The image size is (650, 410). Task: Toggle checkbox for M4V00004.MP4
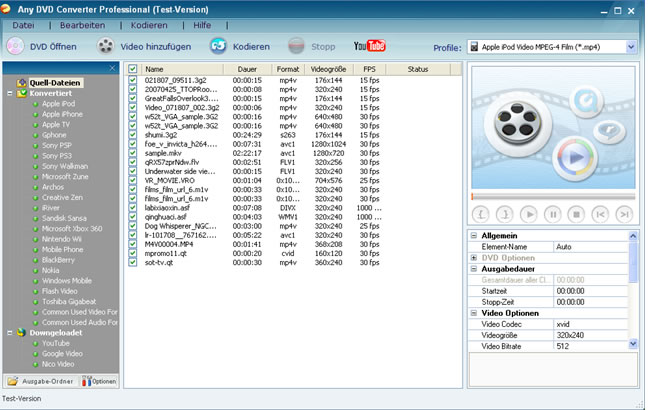133,244
